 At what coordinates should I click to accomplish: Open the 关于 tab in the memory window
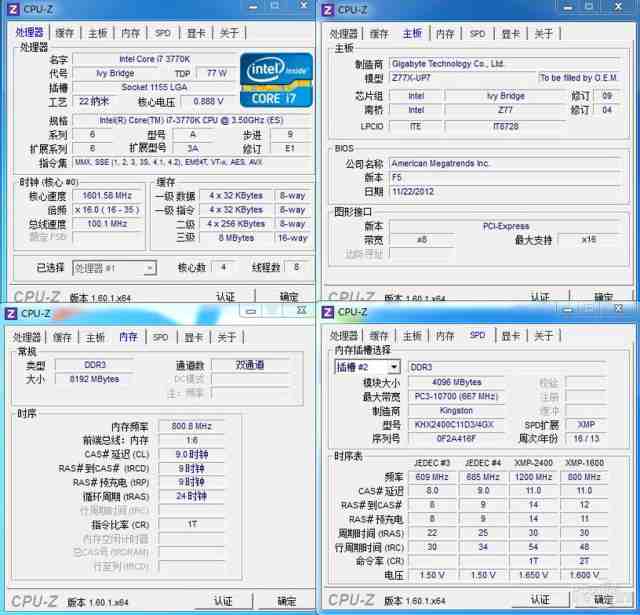tap(227, 337)
